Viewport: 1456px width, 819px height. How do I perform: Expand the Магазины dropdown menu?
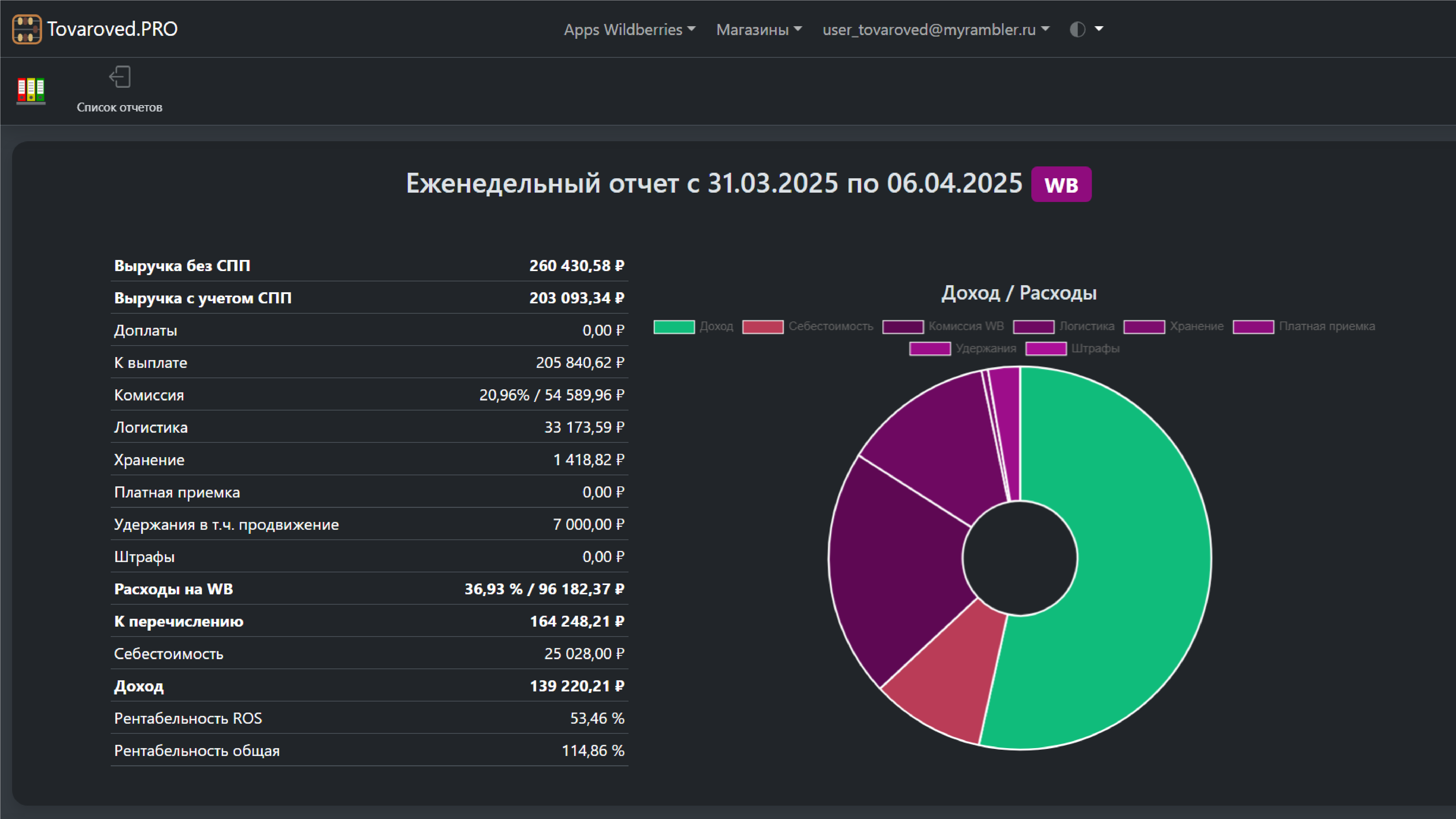759,30
